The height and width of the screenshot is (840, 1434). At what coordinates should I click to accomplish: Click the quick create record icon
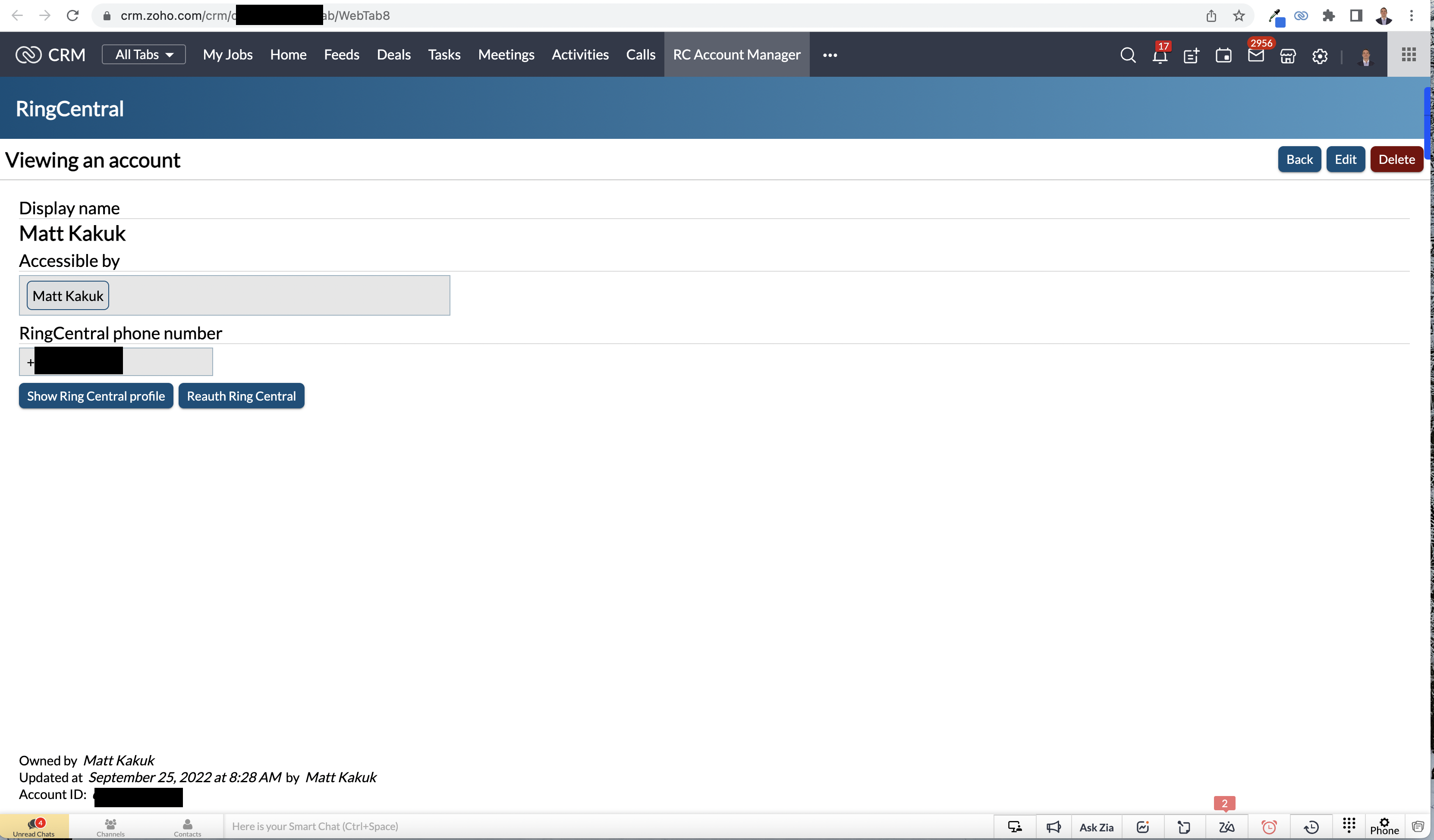(1192, 55)
